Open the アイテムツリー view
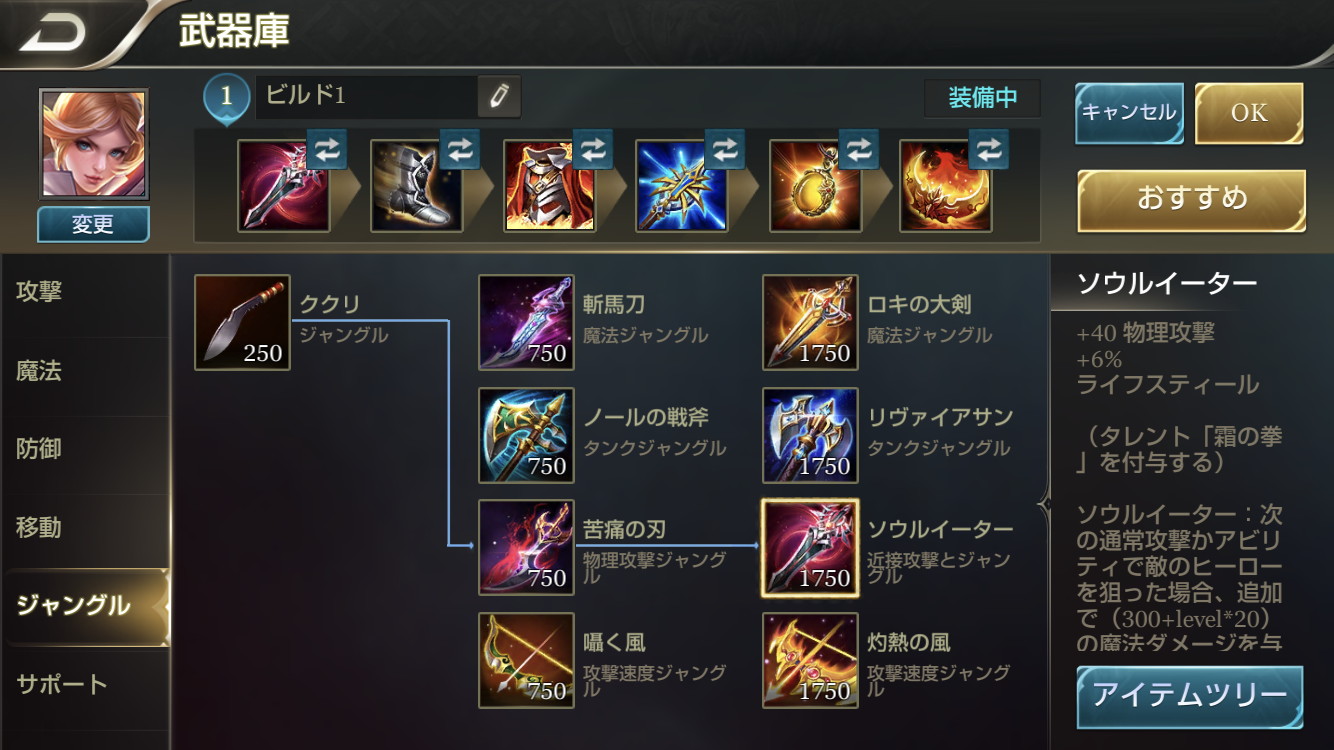The width and height of the screenshot is (1334, 750). [x=1190, y=696]
